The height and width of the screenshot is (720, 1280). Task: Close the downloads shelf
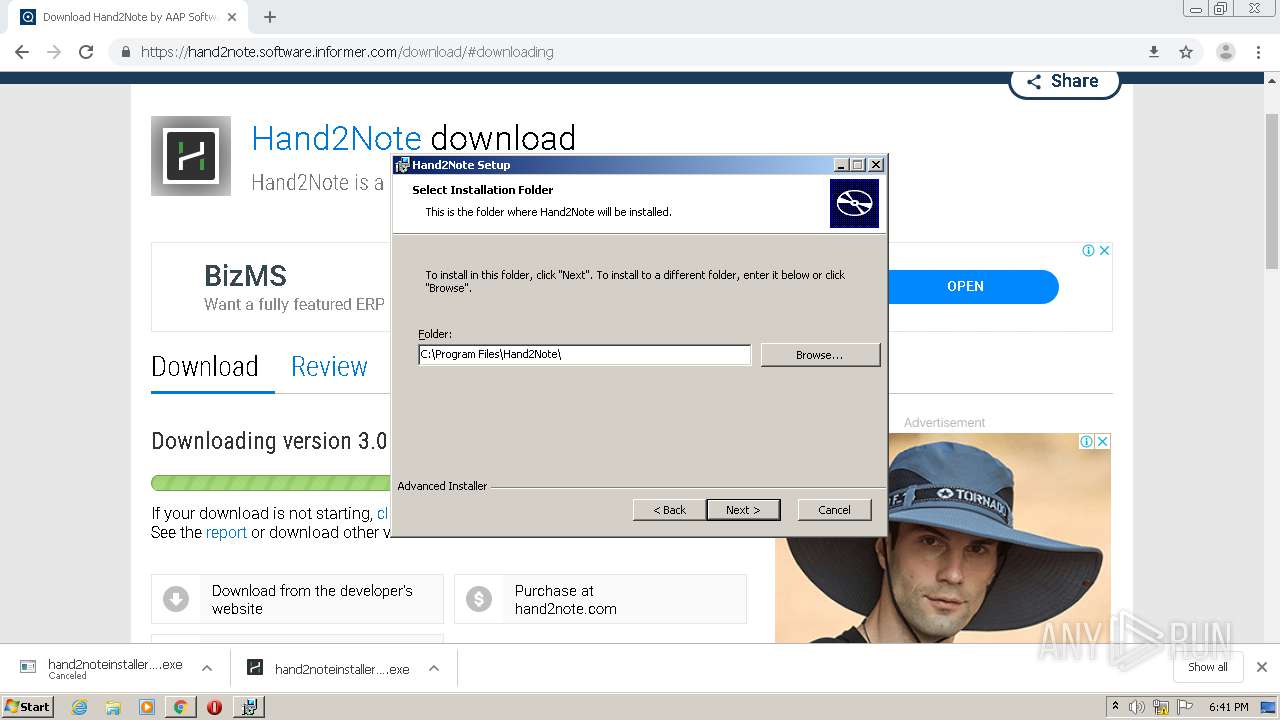pos(1261,667)
